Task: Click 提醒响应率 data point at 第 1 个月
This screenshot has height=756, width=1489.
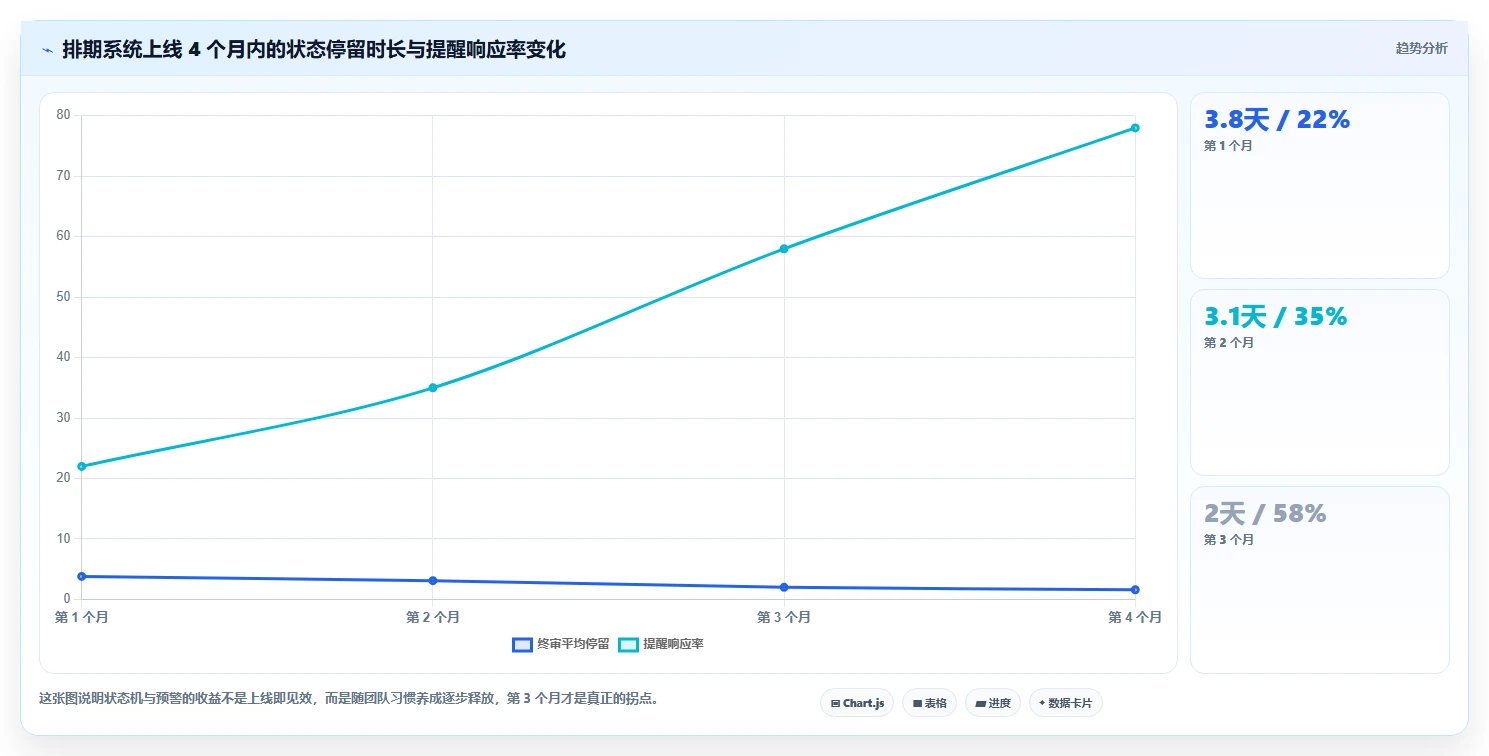Action: click(81, 466)
